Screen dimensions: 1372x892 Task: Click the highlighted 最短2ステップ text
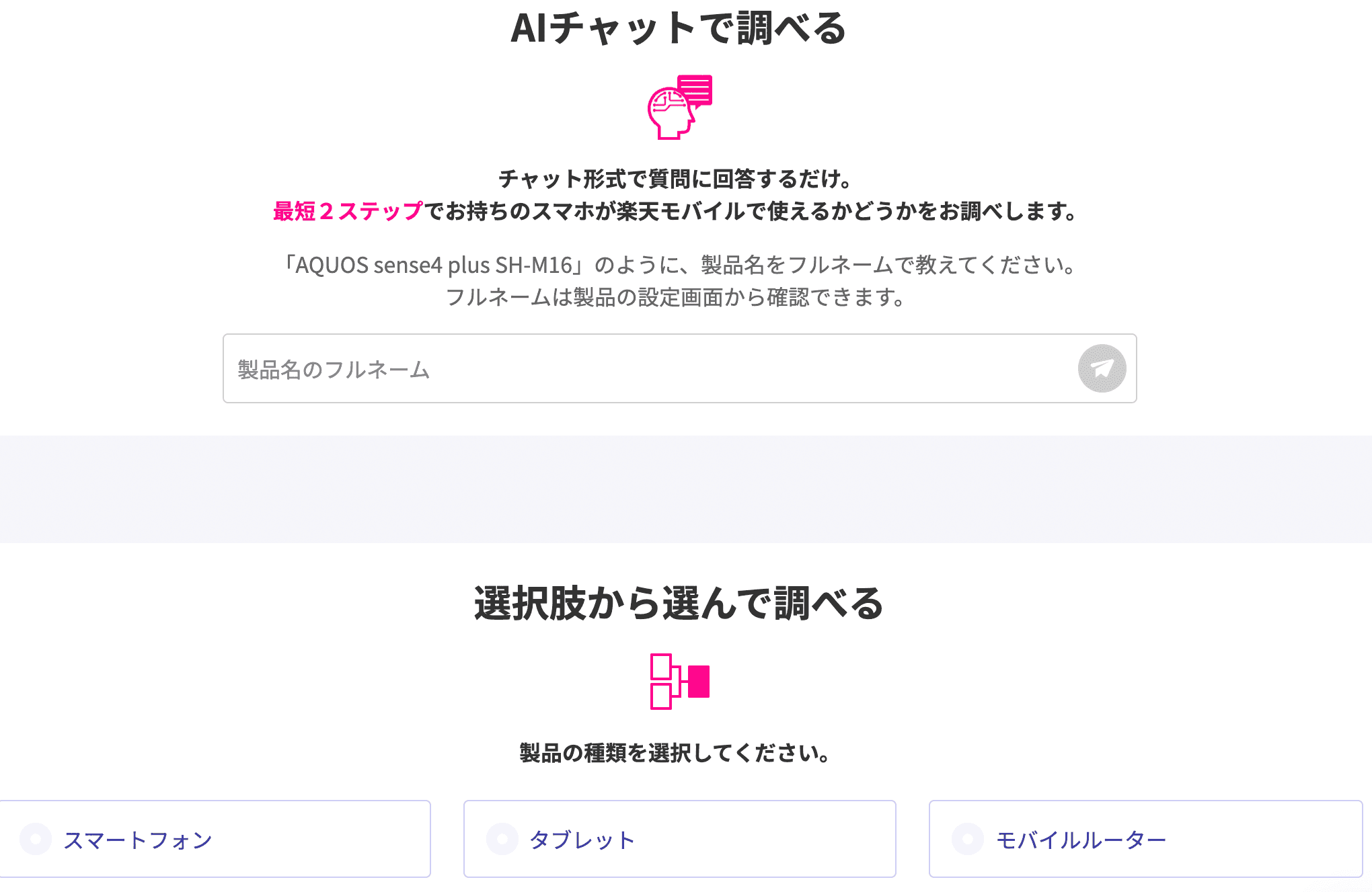click(345, 212)
